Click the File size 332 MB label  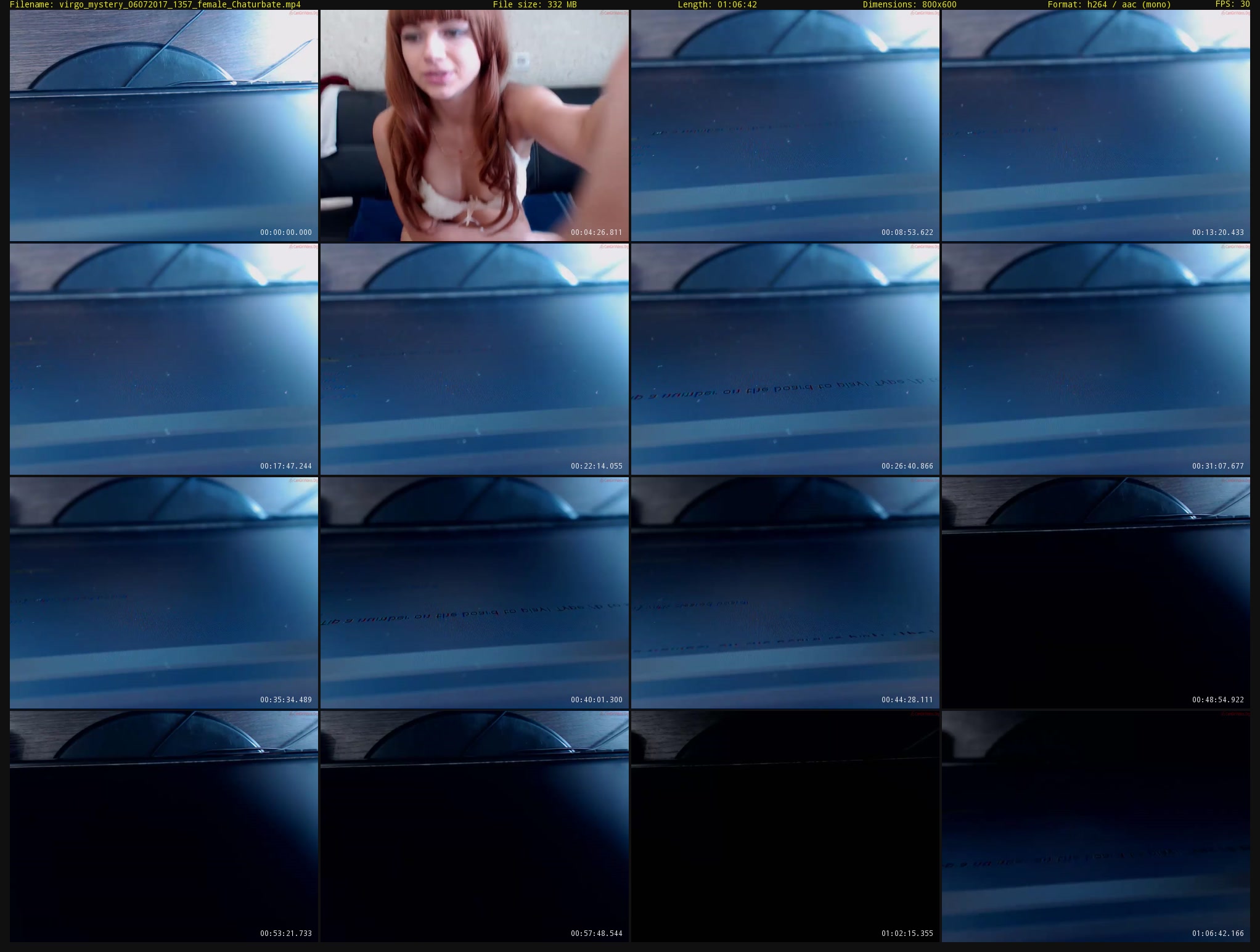534,4
